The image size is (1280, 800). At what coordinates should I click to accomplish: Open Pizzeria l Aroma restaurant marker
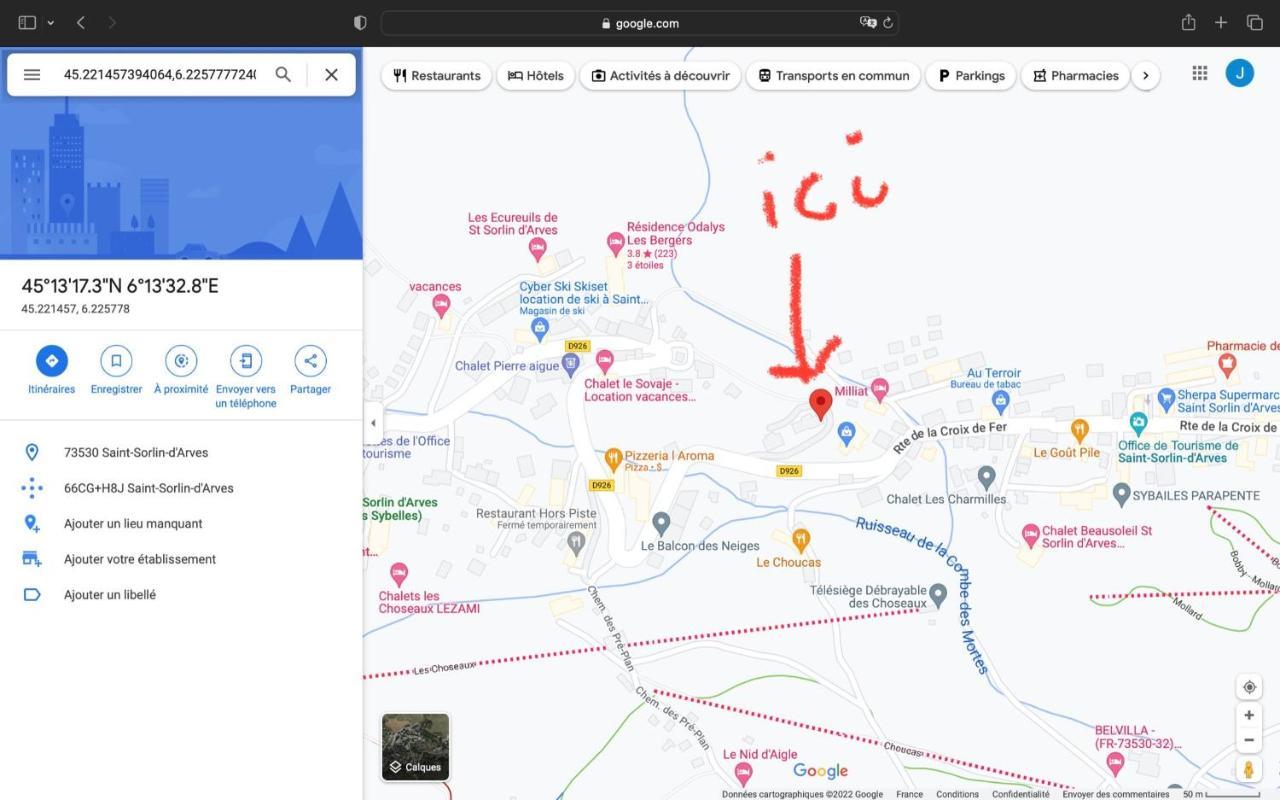pos(614,459)
